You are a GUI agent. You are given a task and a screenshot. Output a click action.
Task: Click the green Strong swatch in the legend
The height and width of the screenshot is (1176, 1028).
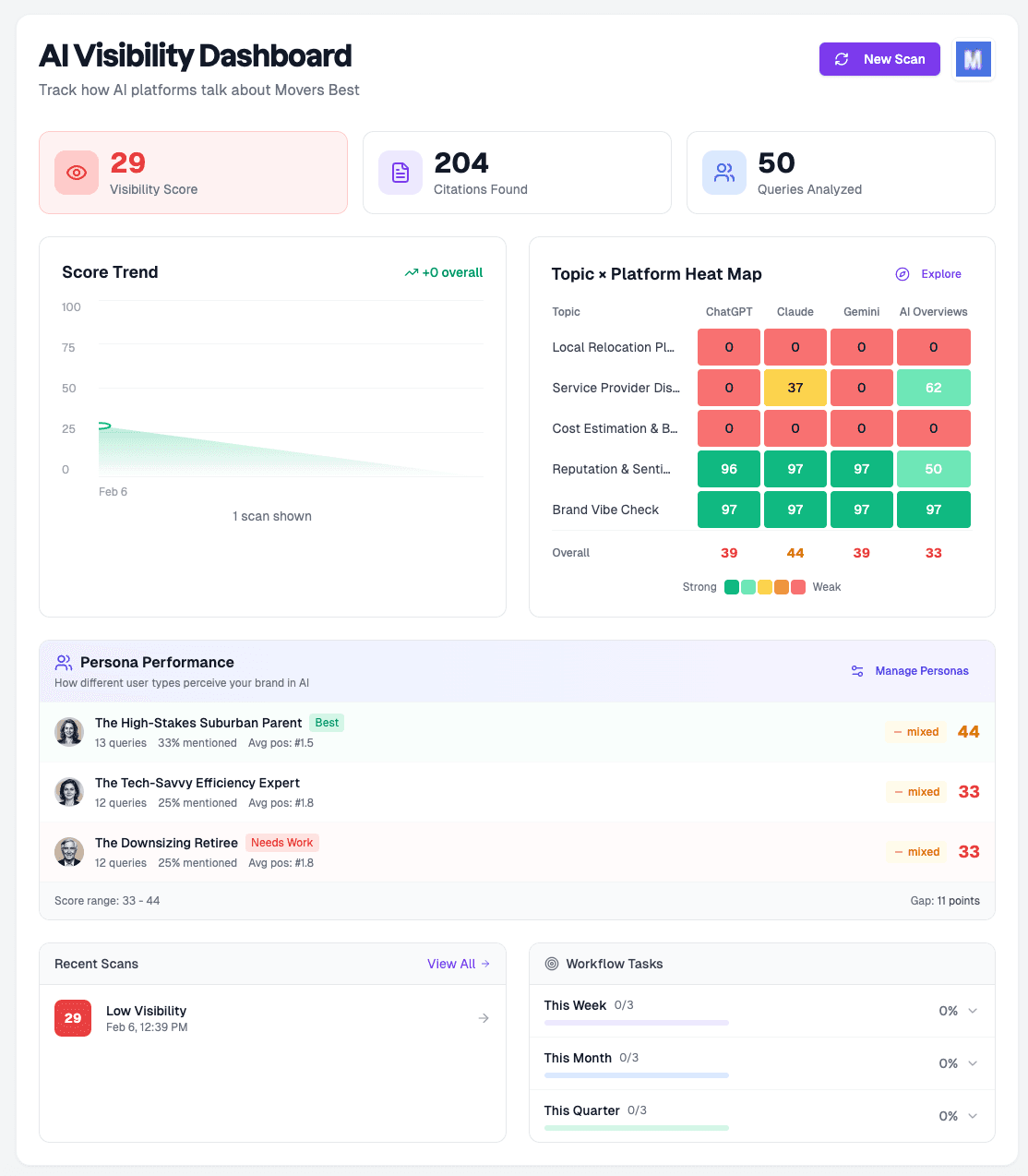[731, 587]
